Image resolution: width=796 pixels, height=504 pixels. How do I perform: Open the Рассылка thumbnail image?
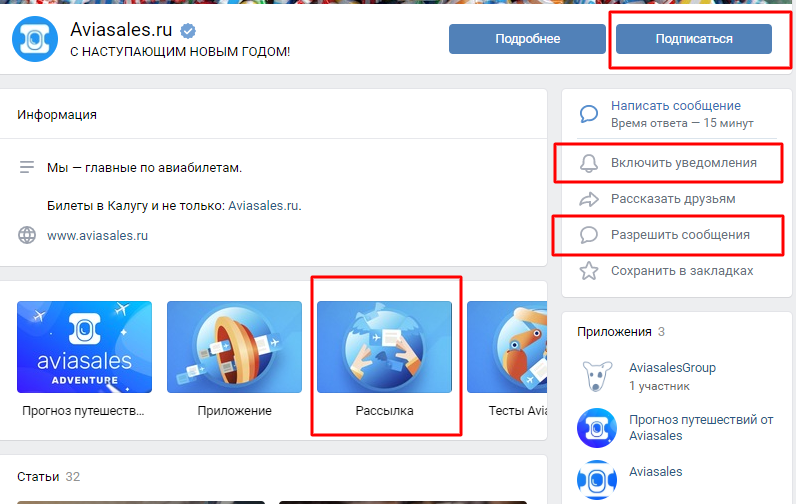(x=384, y=347)
